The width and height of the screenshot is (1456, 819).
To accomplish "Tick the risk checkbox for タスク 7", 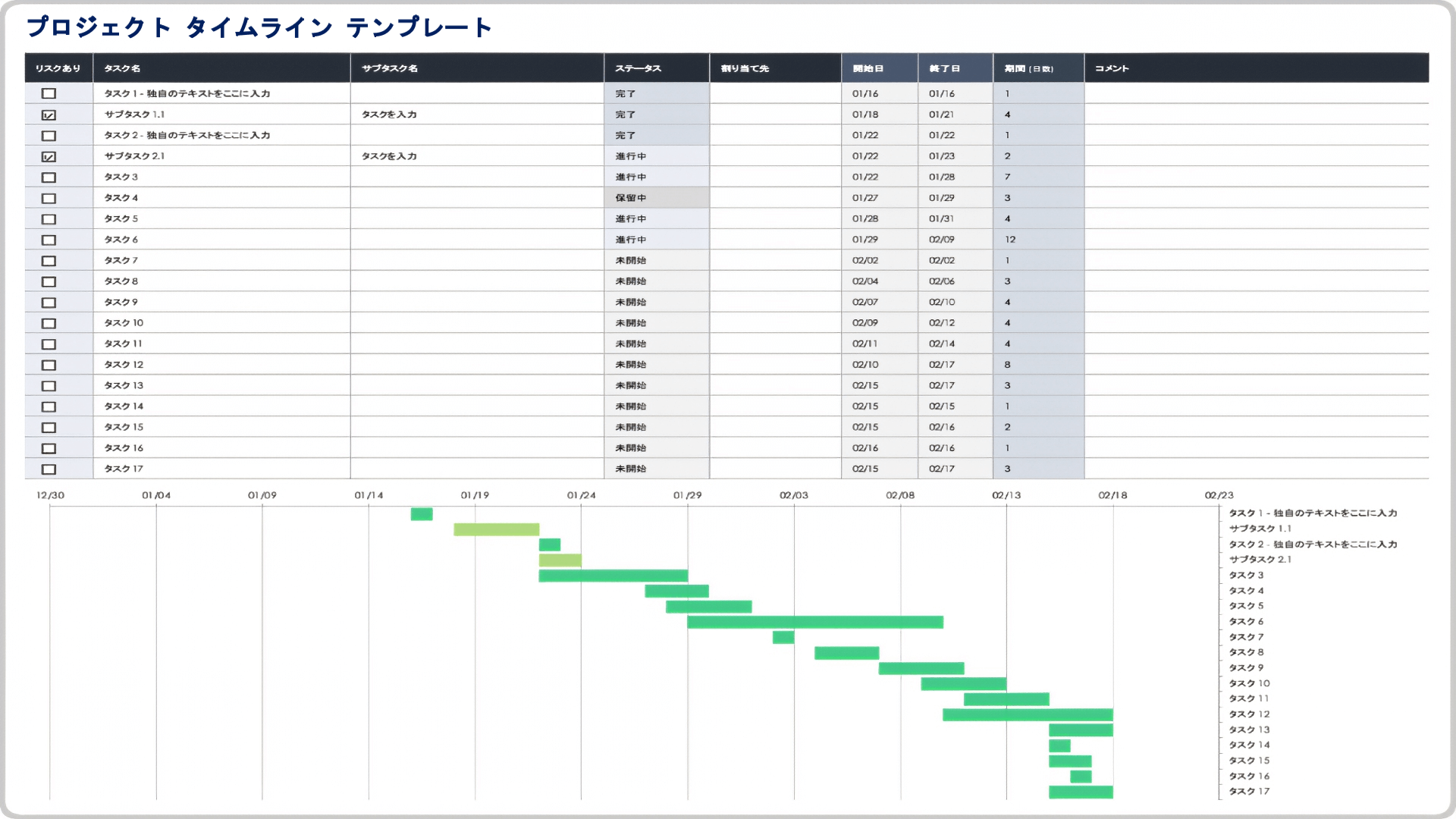I will coord(49,260).
